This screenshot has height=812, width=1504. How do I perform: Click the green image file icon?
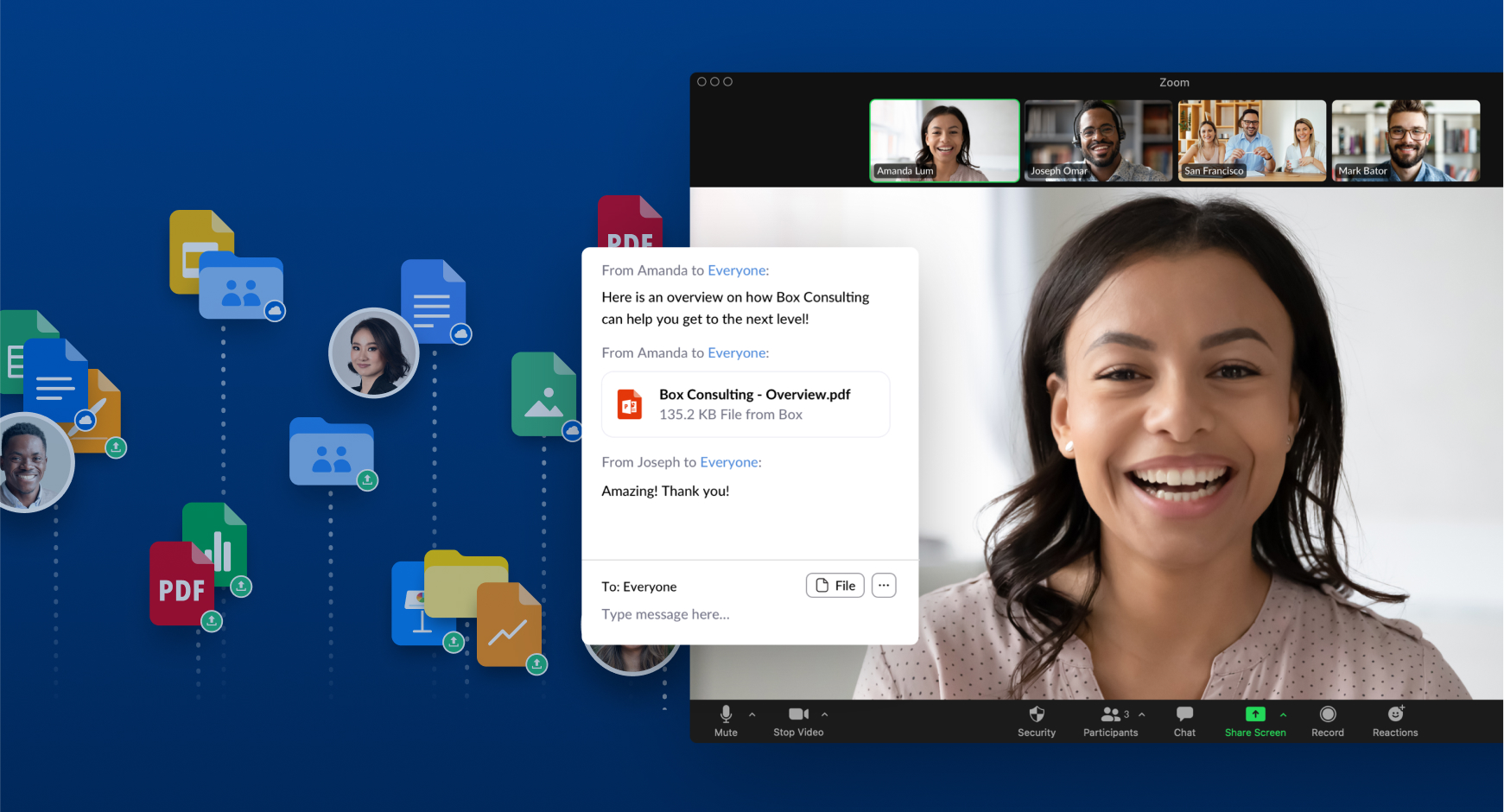click(543, 394)
